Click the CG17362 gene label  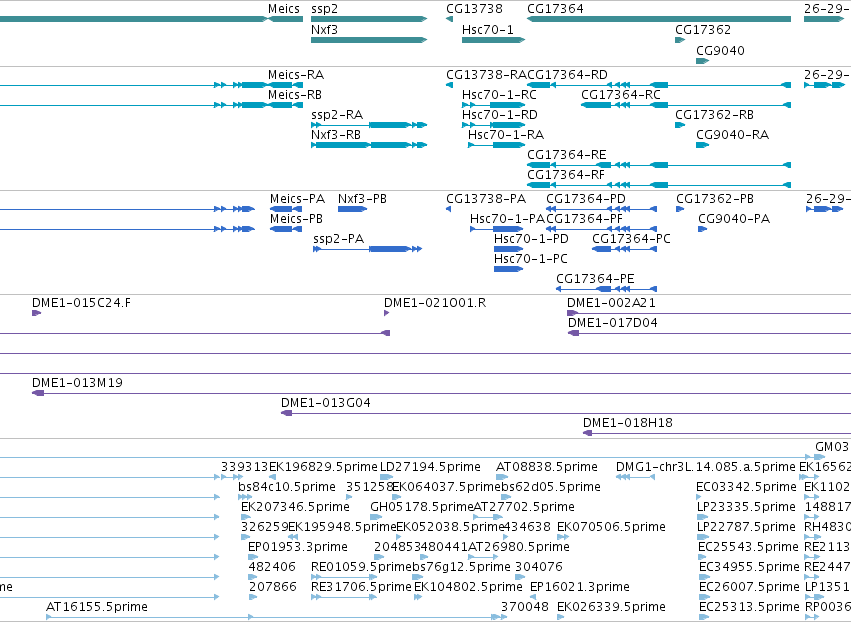point(703,29)
